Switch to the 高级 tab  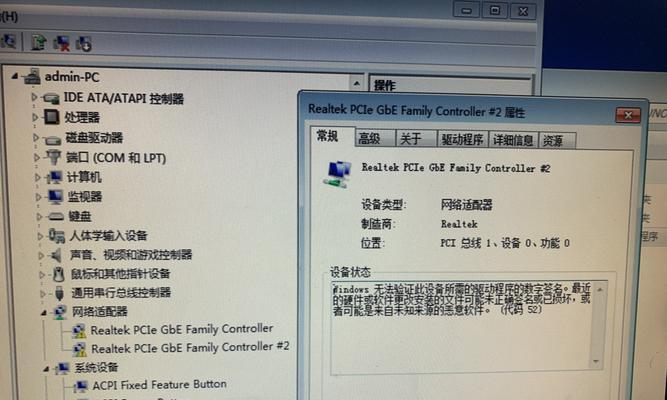374,139
